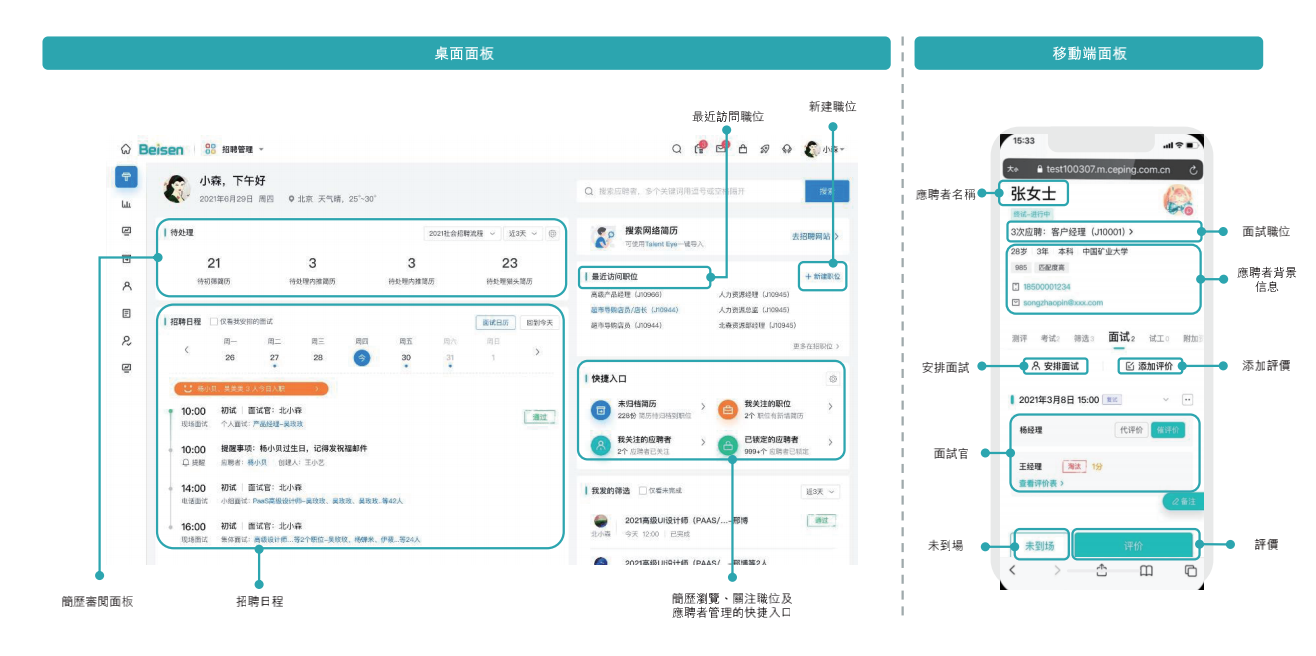Viewport: 1316px width, 656px height.
Task: Tap the teal 评价 button on the phone
Action: 1134,546
